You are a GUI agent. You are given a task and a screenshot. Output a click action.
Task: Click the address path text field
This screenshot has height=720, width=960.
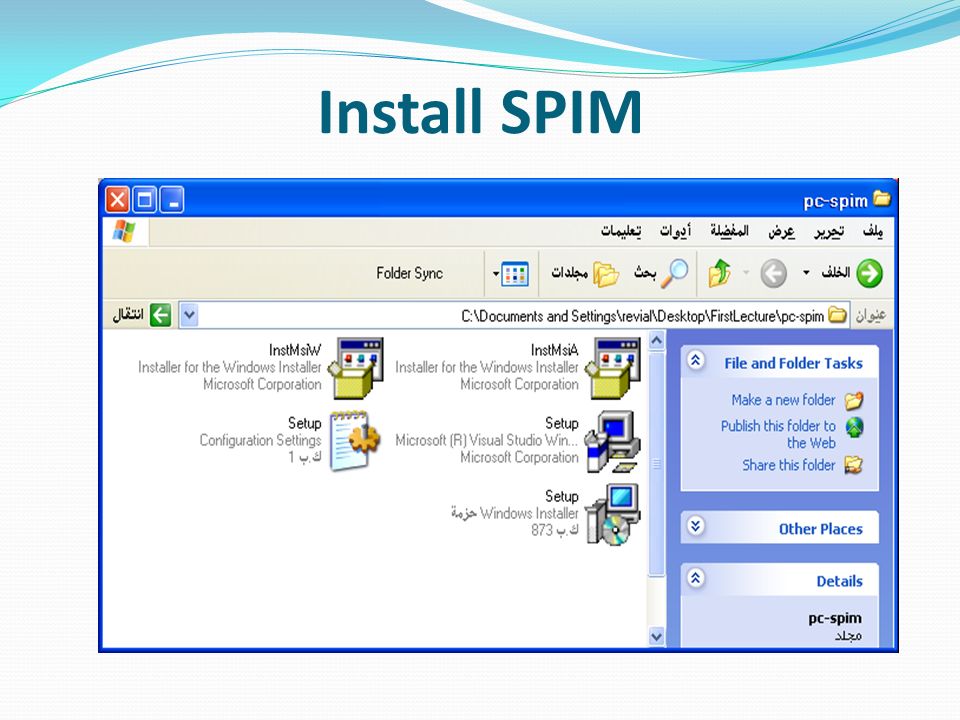pyautogui.click(x=513, y=315)
